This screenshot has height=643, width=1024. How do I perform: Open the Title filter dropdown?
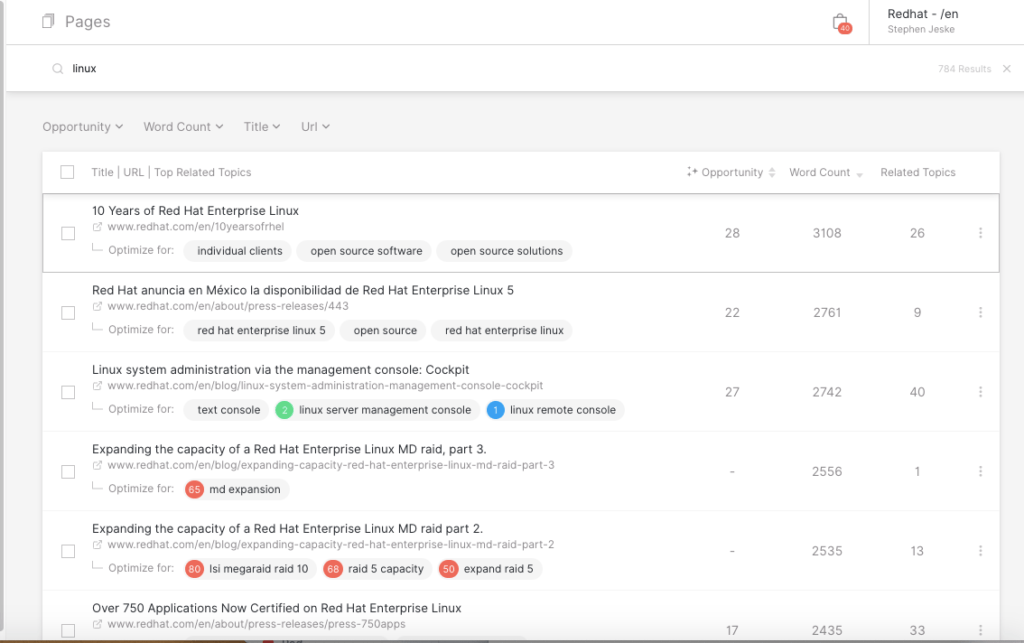pos(262,127)
